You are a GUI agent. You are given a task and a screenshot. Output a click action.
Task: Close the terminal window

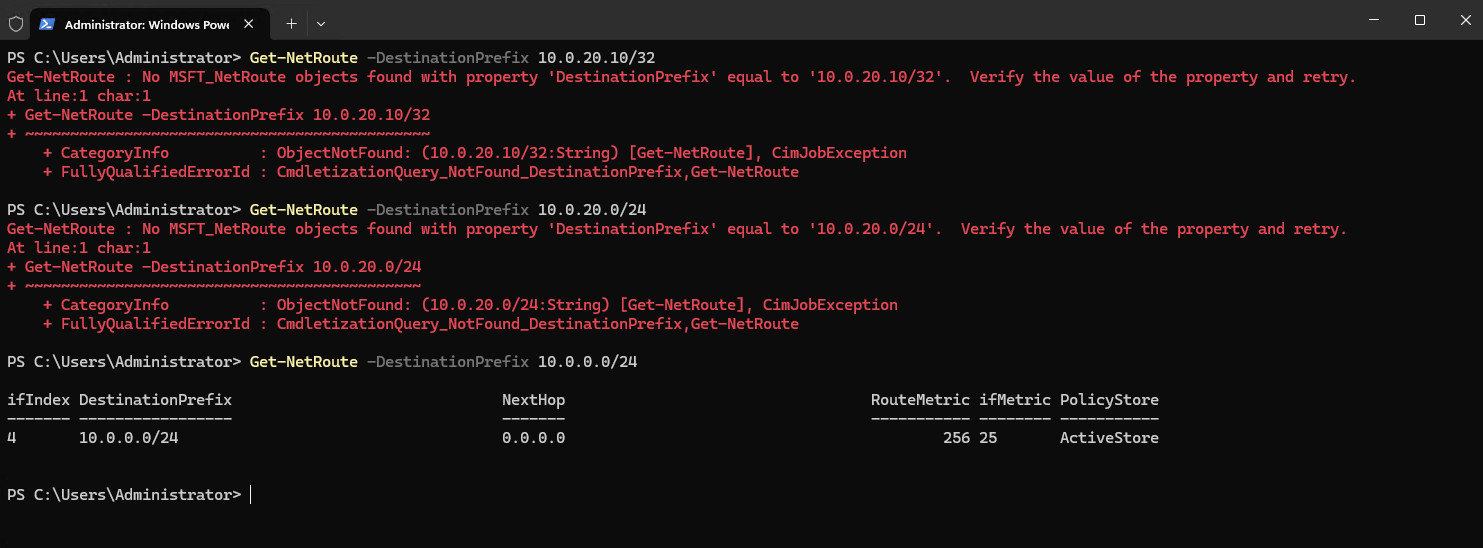(x=1461, y=20)
